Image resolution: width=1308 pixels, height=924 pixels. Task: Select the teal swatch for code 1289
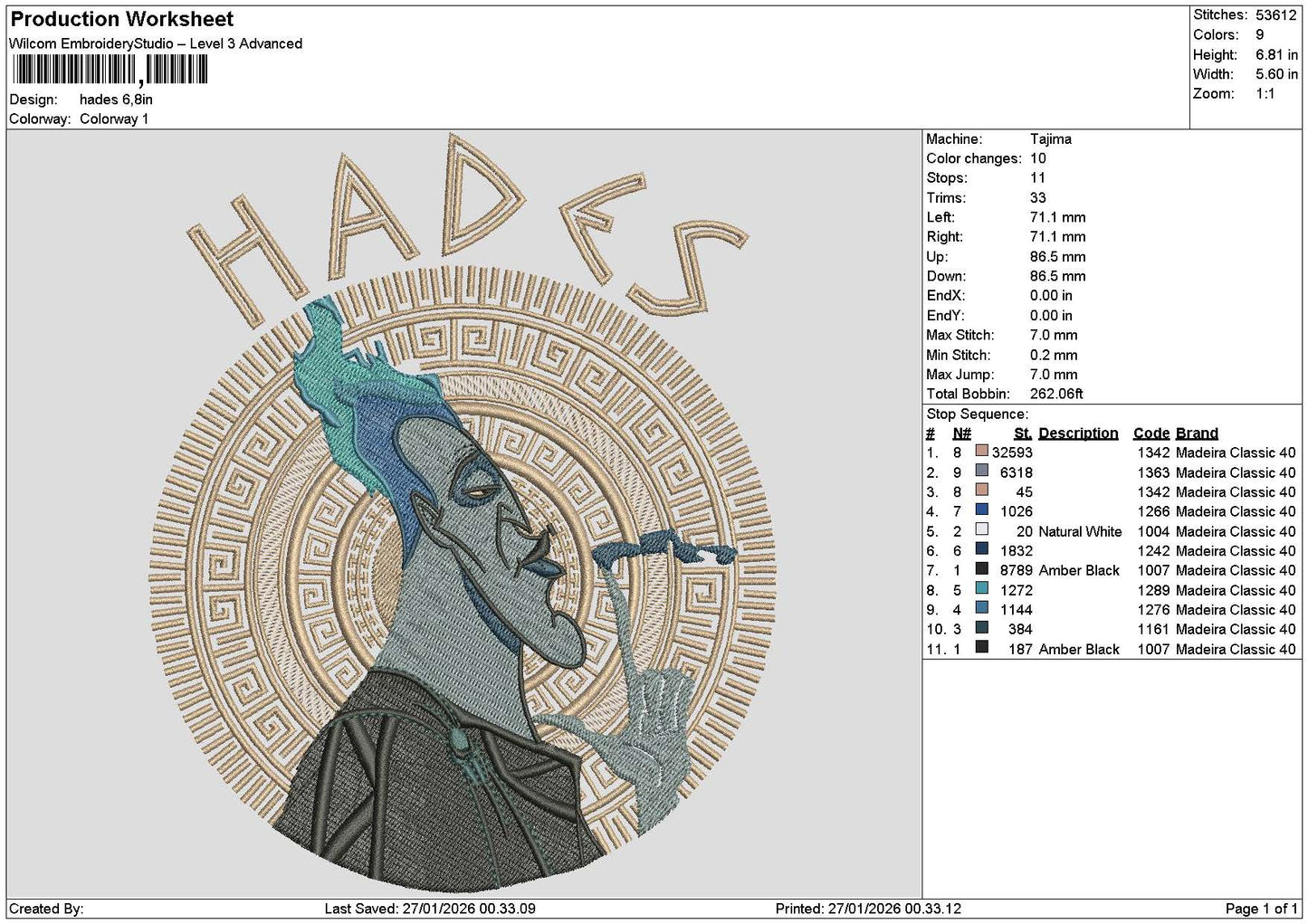(981, 588)
